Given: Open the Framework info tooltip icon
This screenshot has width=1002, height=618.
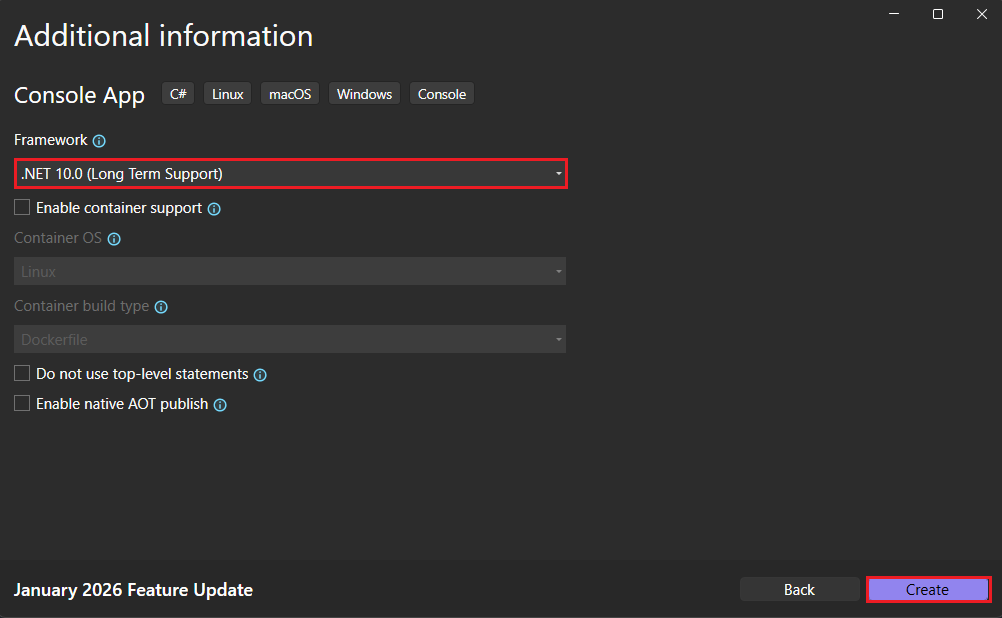Looking at the screenshot, I should 98,141.
